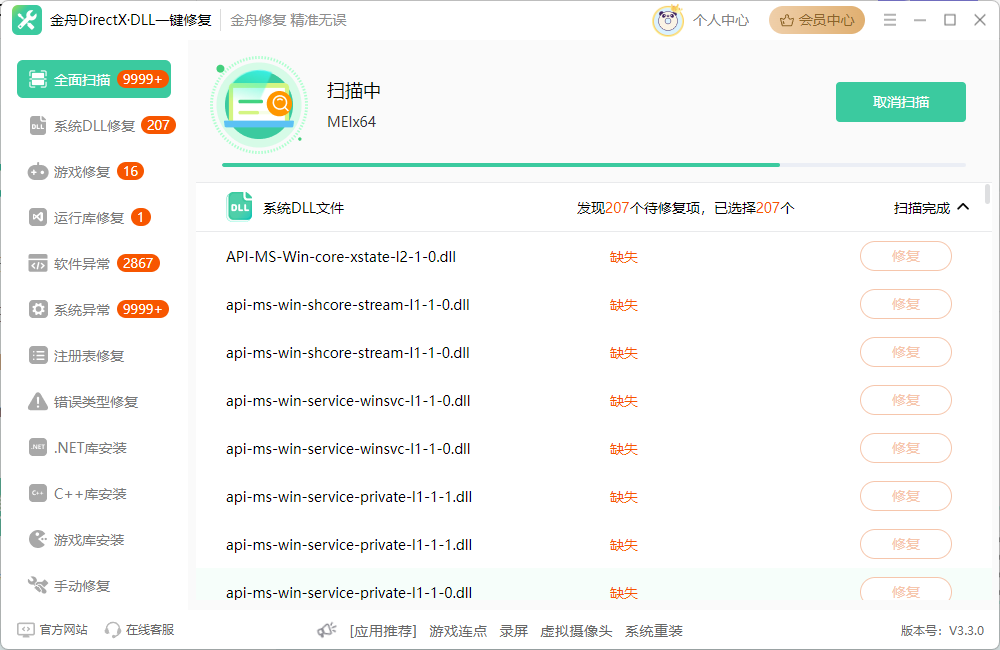Open 系统DLL修复 from the sidebar
Image resolution: width=1000 pixels, height=650 pixels.
38,125
